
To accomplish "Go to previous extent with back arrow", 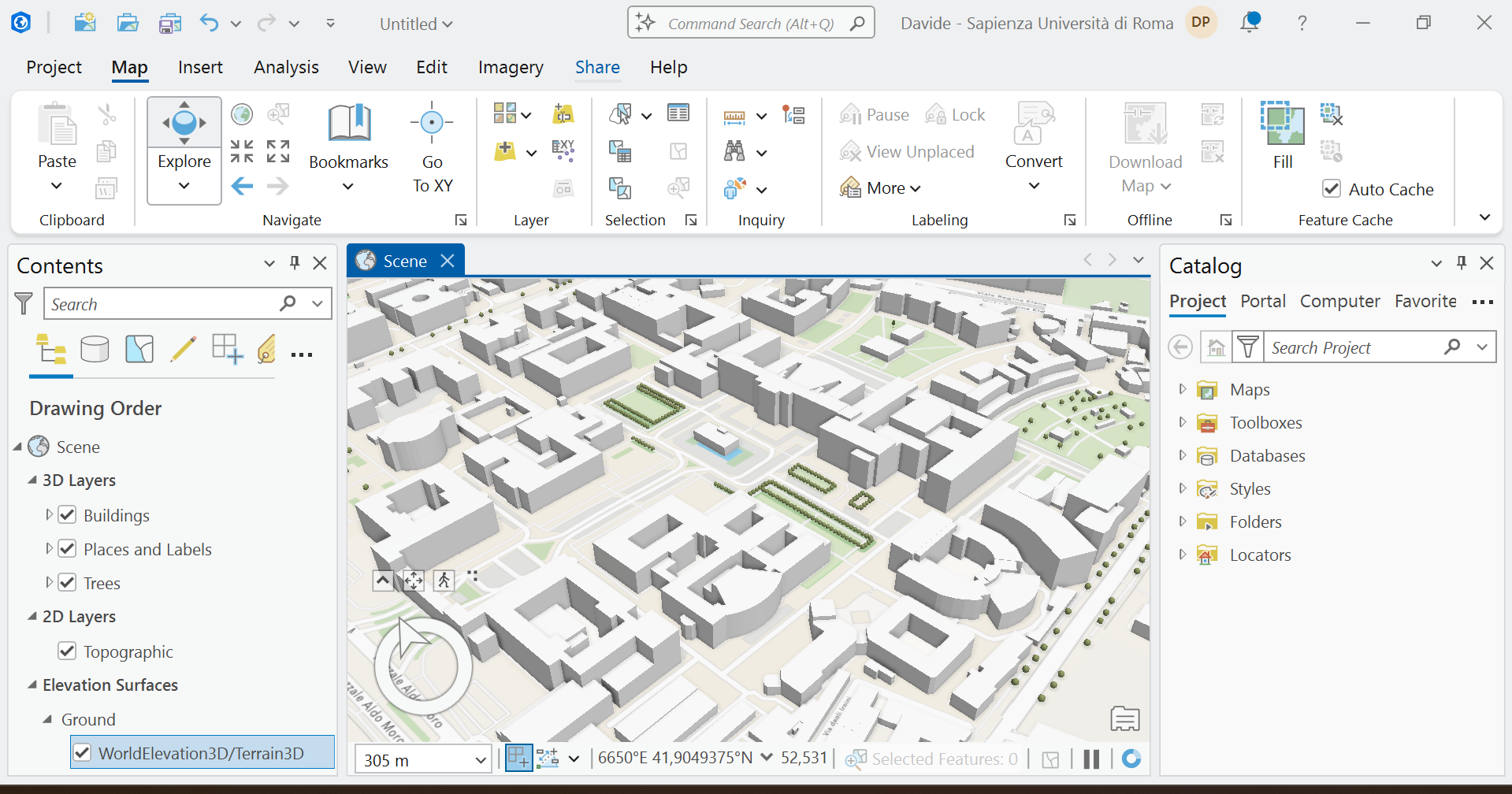I will pyautogui.click(x=242, y=186).
